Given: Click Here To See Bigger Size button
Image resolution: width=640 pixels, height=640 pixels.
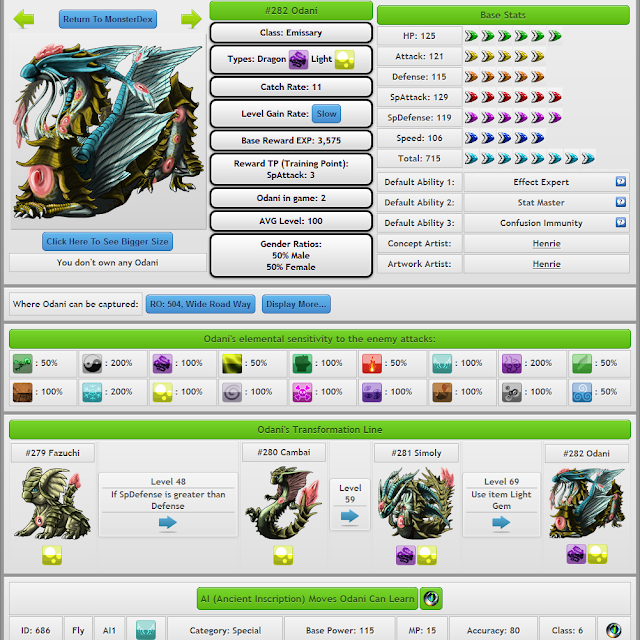Looking at the screenshot, I should pos(107,242).
